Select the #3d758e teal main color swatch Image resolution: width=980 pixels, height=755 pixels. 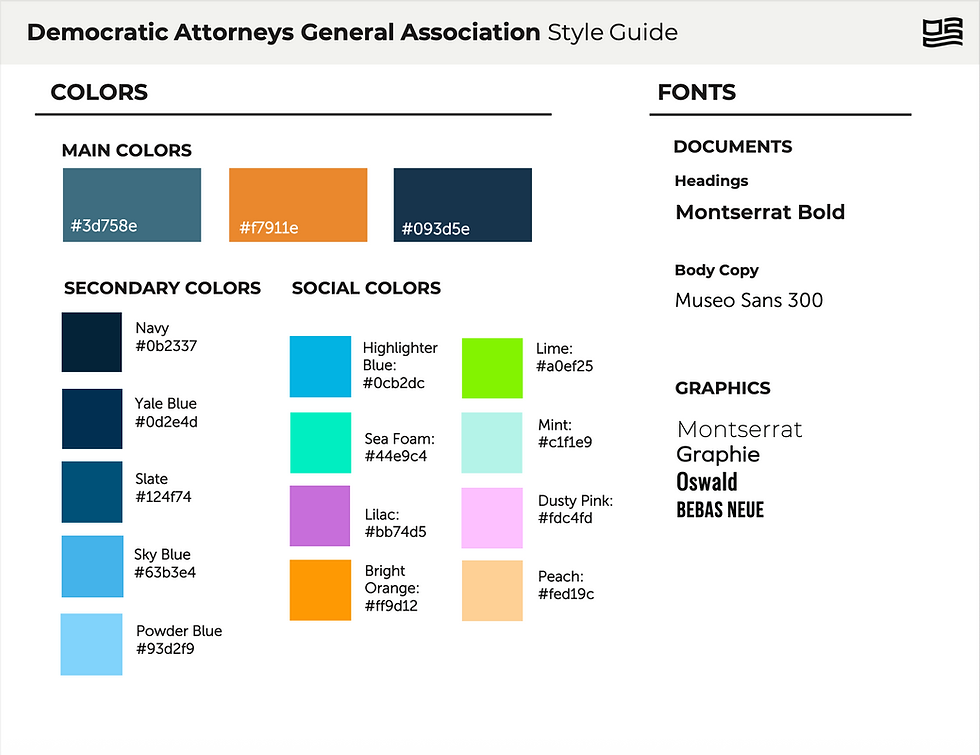tap(132, 205)
